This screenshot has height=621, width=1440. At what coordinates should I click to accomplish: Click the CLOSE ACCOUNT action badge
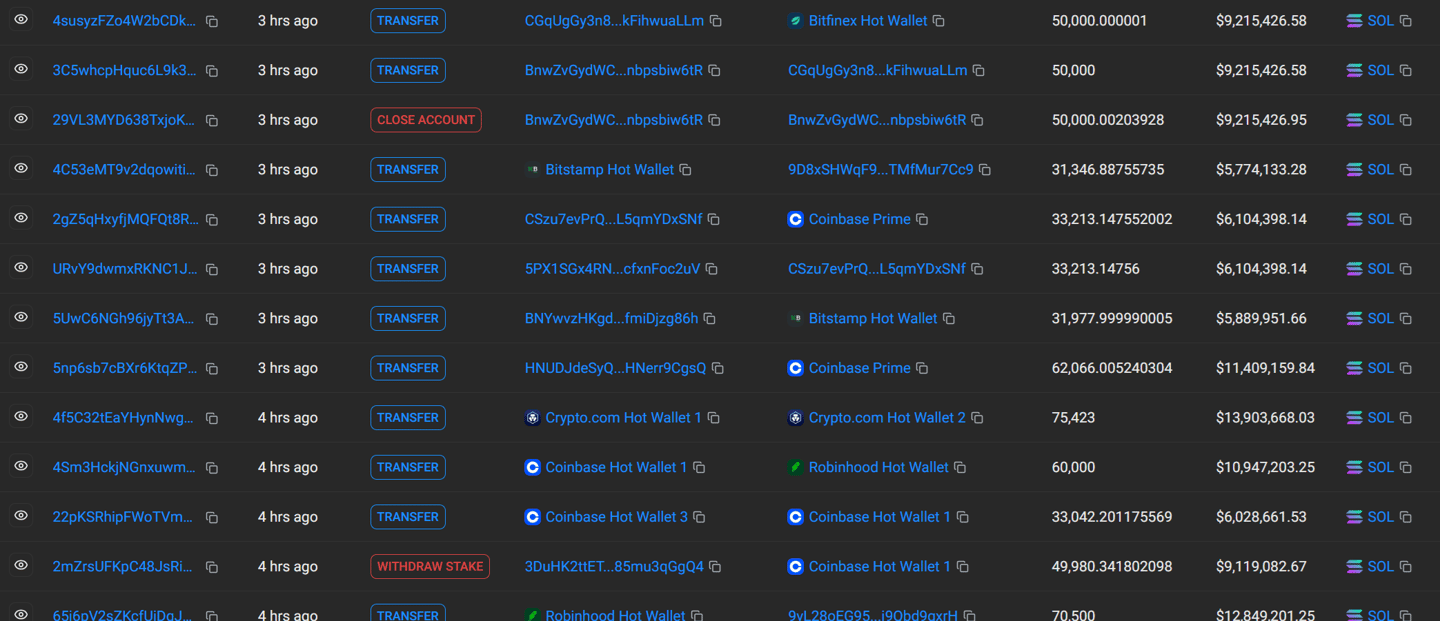426,120
